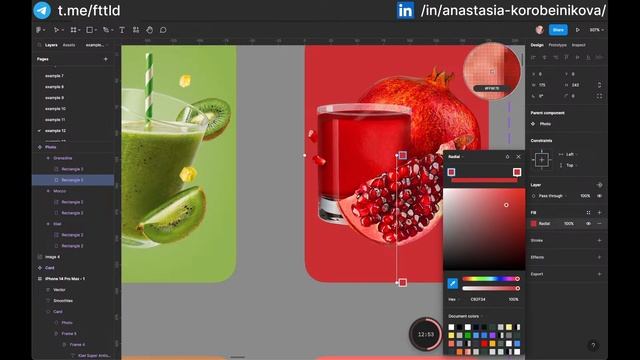Add an export setting with plus icon

click(x=599, y=274)
